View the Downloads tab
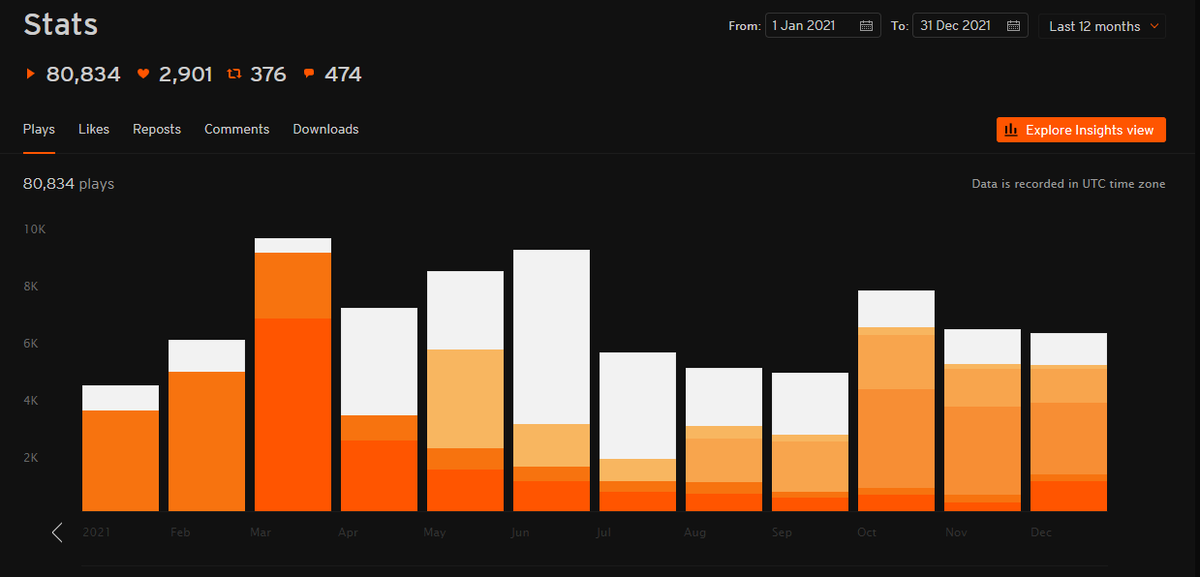This screenshot has height=577, width=1200. point(326,129)
